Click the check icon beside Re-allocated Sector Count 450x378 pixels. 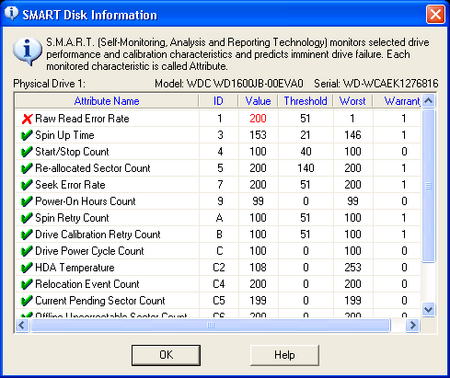[27, 168]
